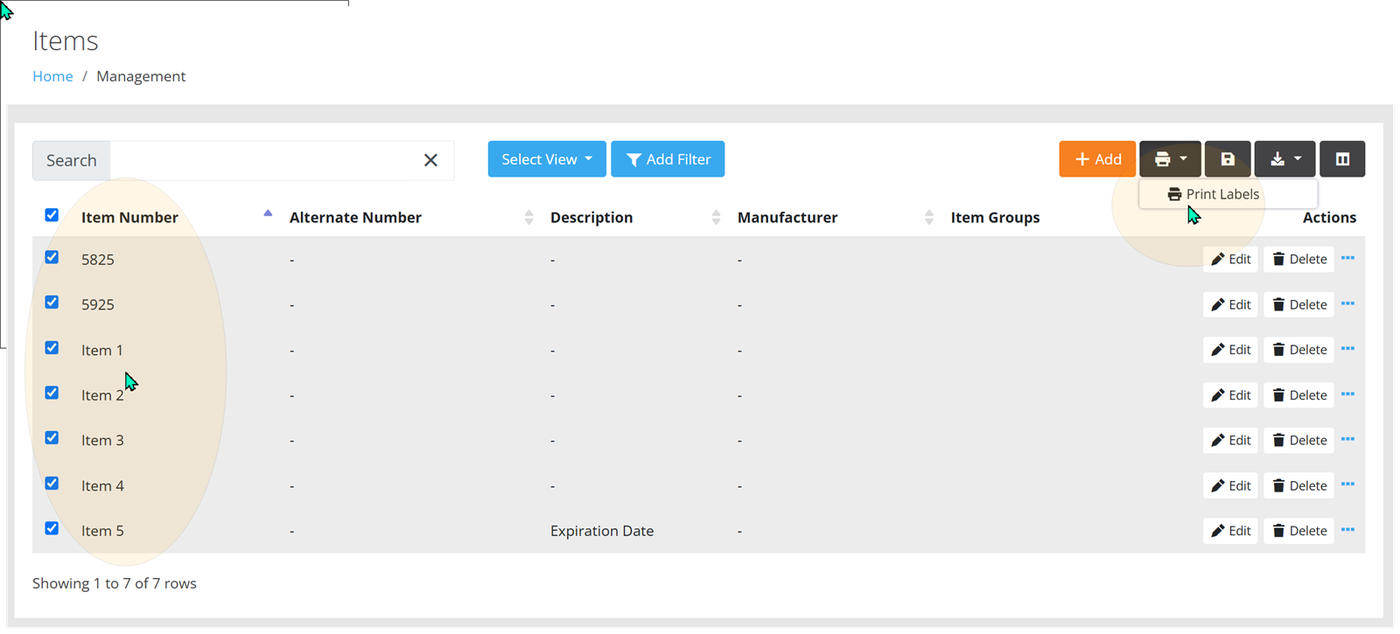Select the Item 5 name text

[102, 531]
